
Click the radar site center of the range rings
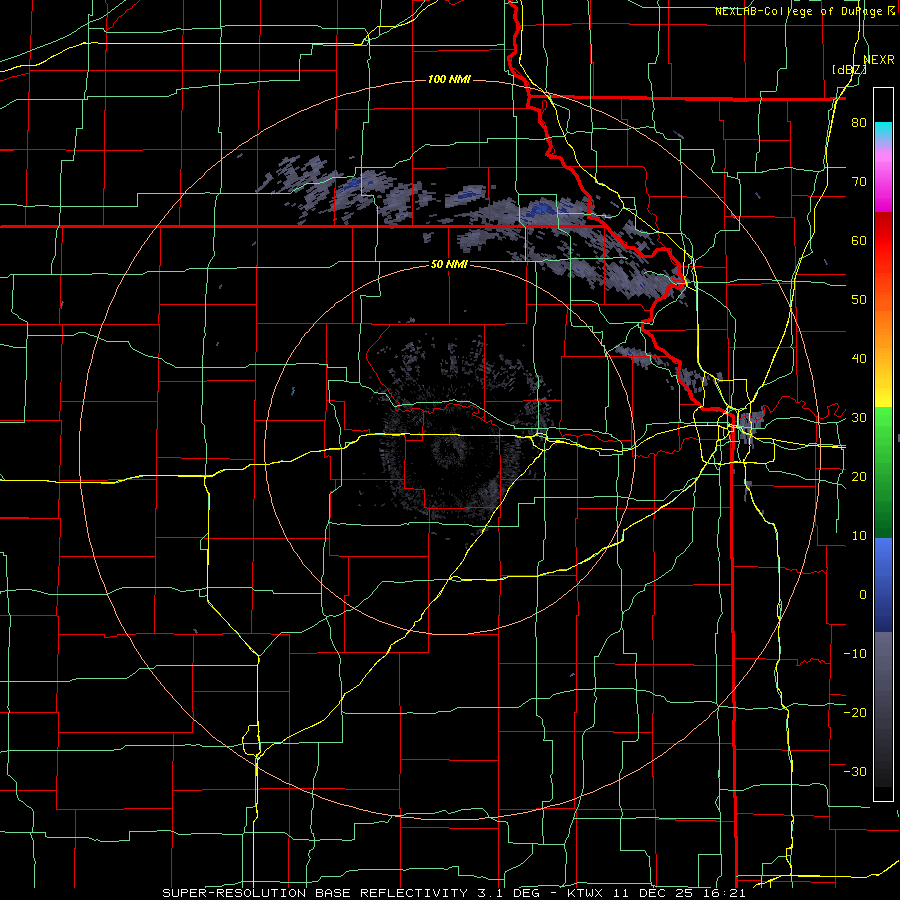[449, 449]
